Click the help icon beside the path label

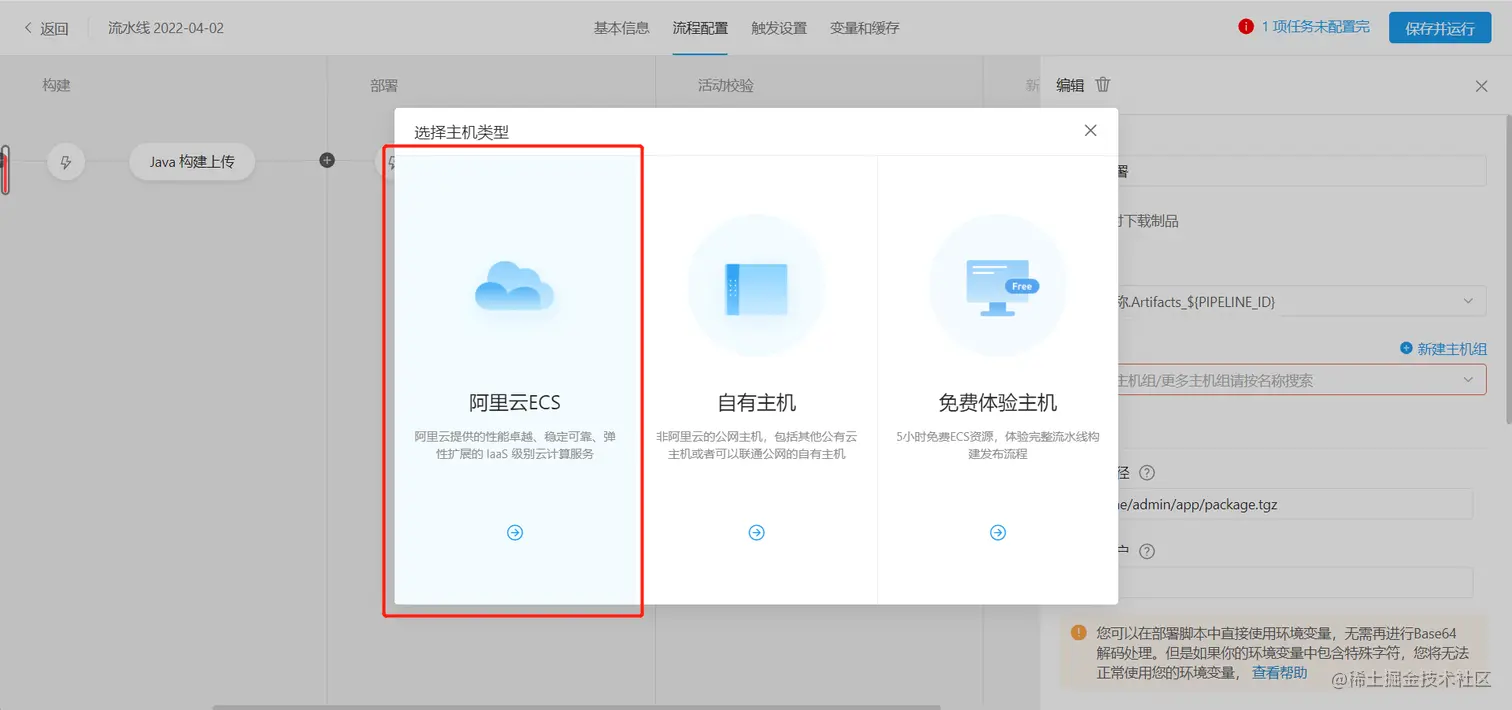[x=1147, y=473]
